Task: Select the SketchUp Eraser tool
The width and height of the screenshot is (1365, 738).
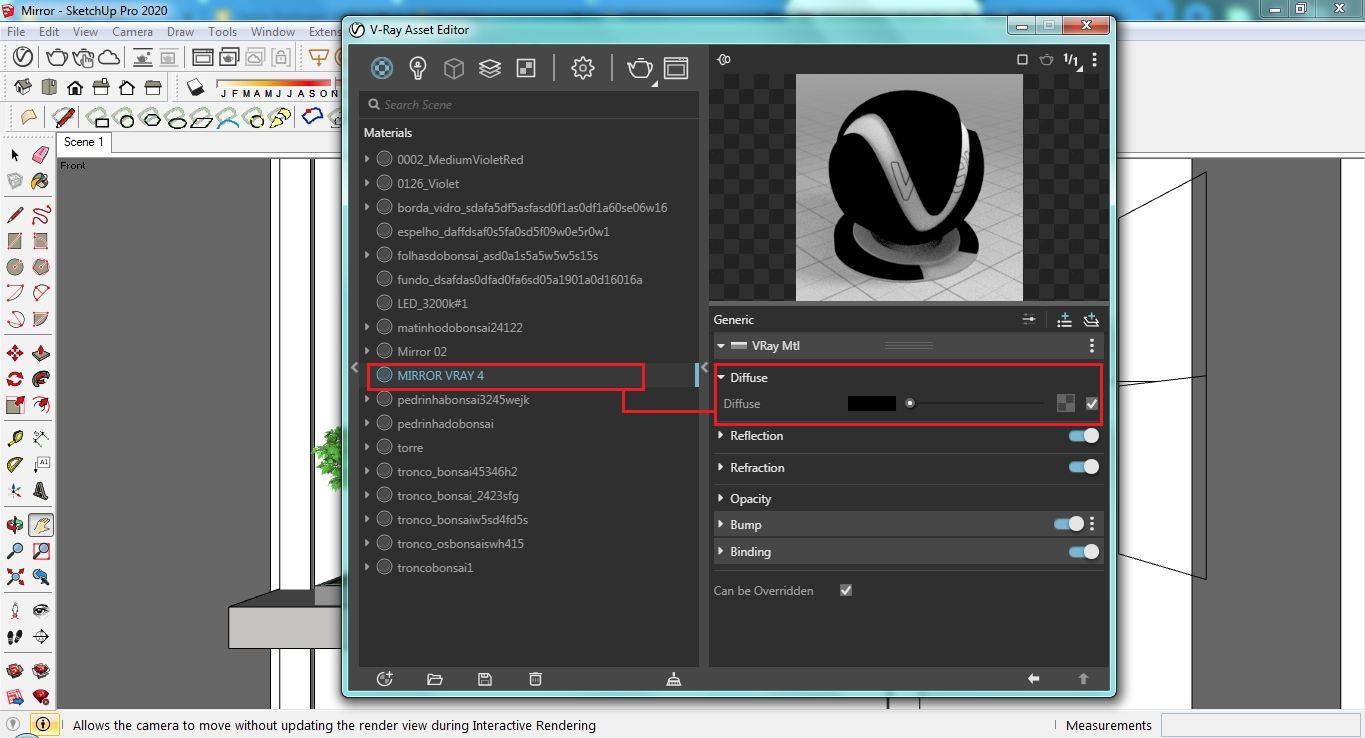Action: coord(40,155)
